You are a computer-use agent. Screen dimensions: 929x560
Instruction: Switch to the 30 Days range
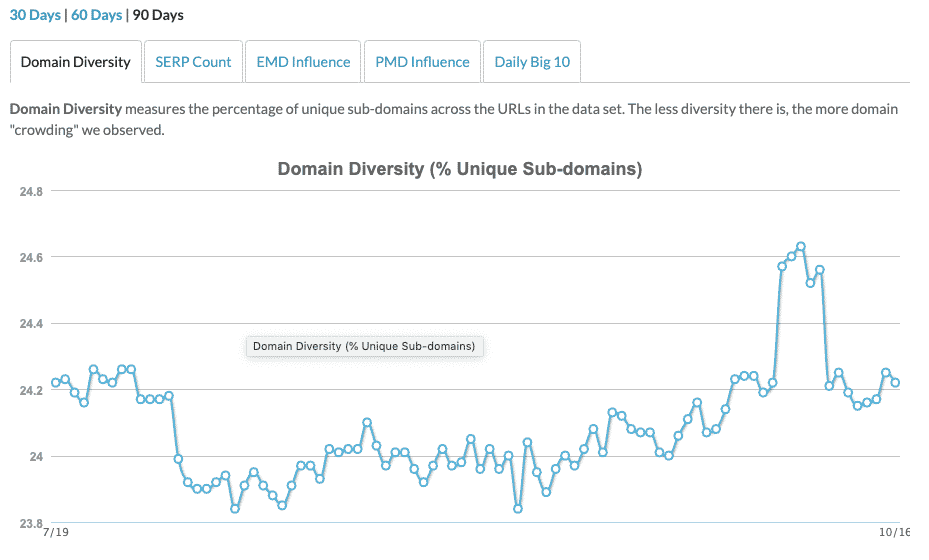35,15
